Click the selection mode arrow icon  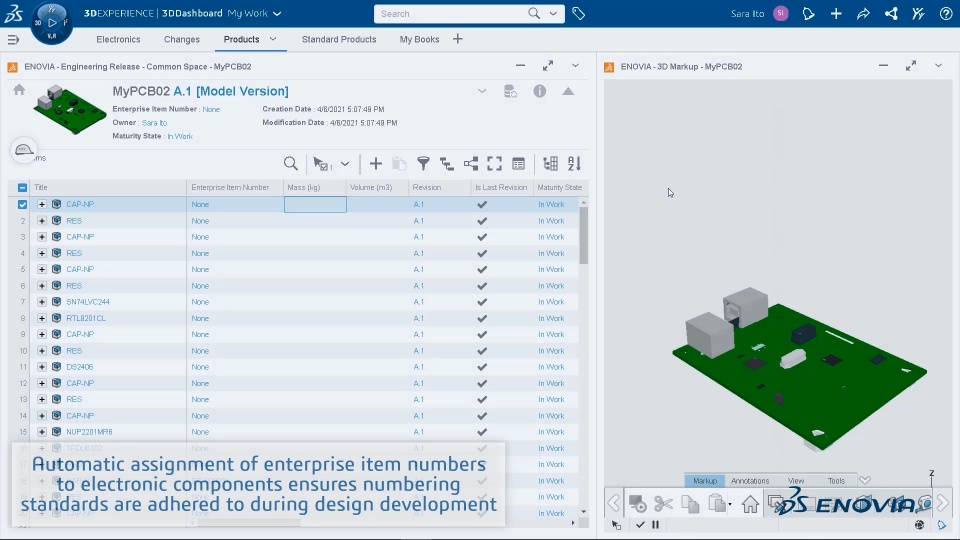(322, 163)
